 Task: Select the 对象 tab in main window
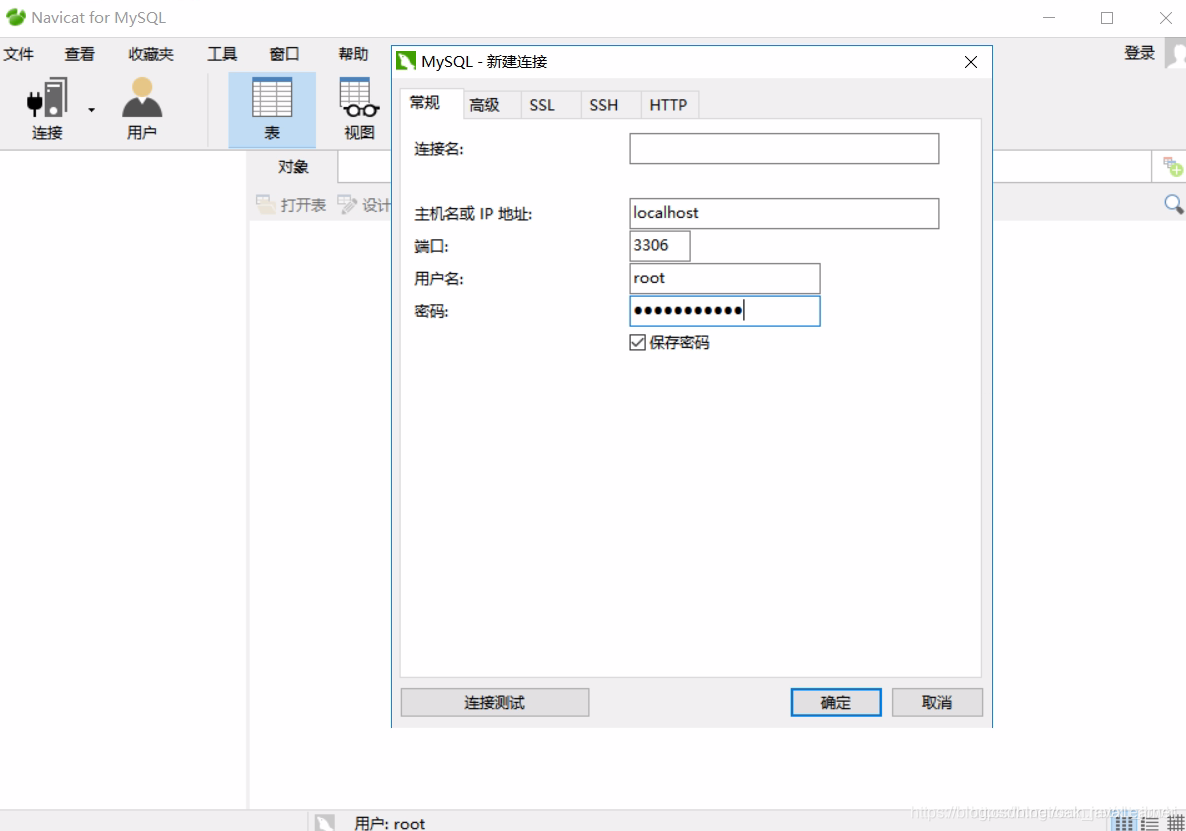point(293,167)
